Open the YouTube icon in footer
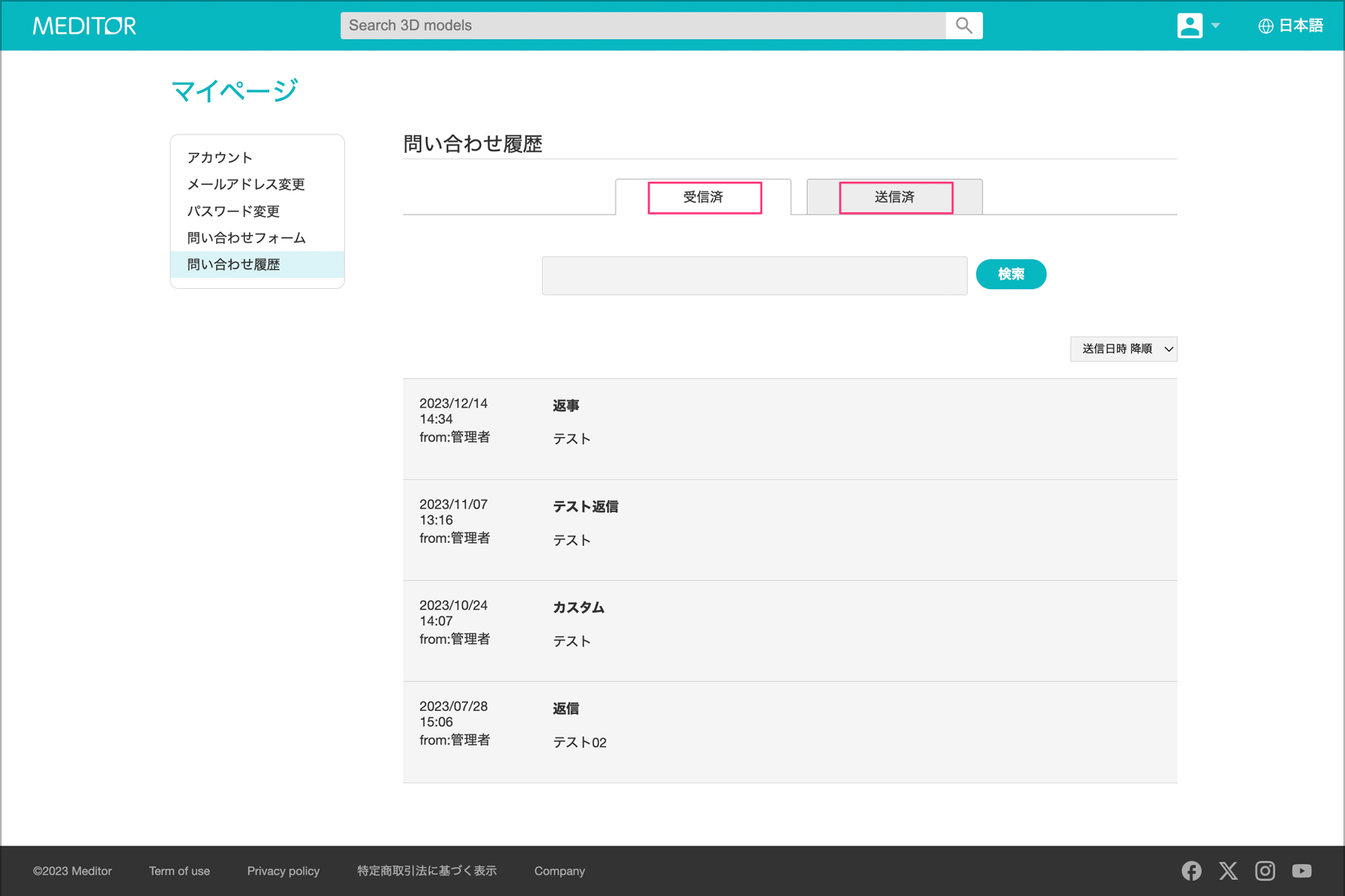This screenshot has height=896, width=1345. point(1302,870)
